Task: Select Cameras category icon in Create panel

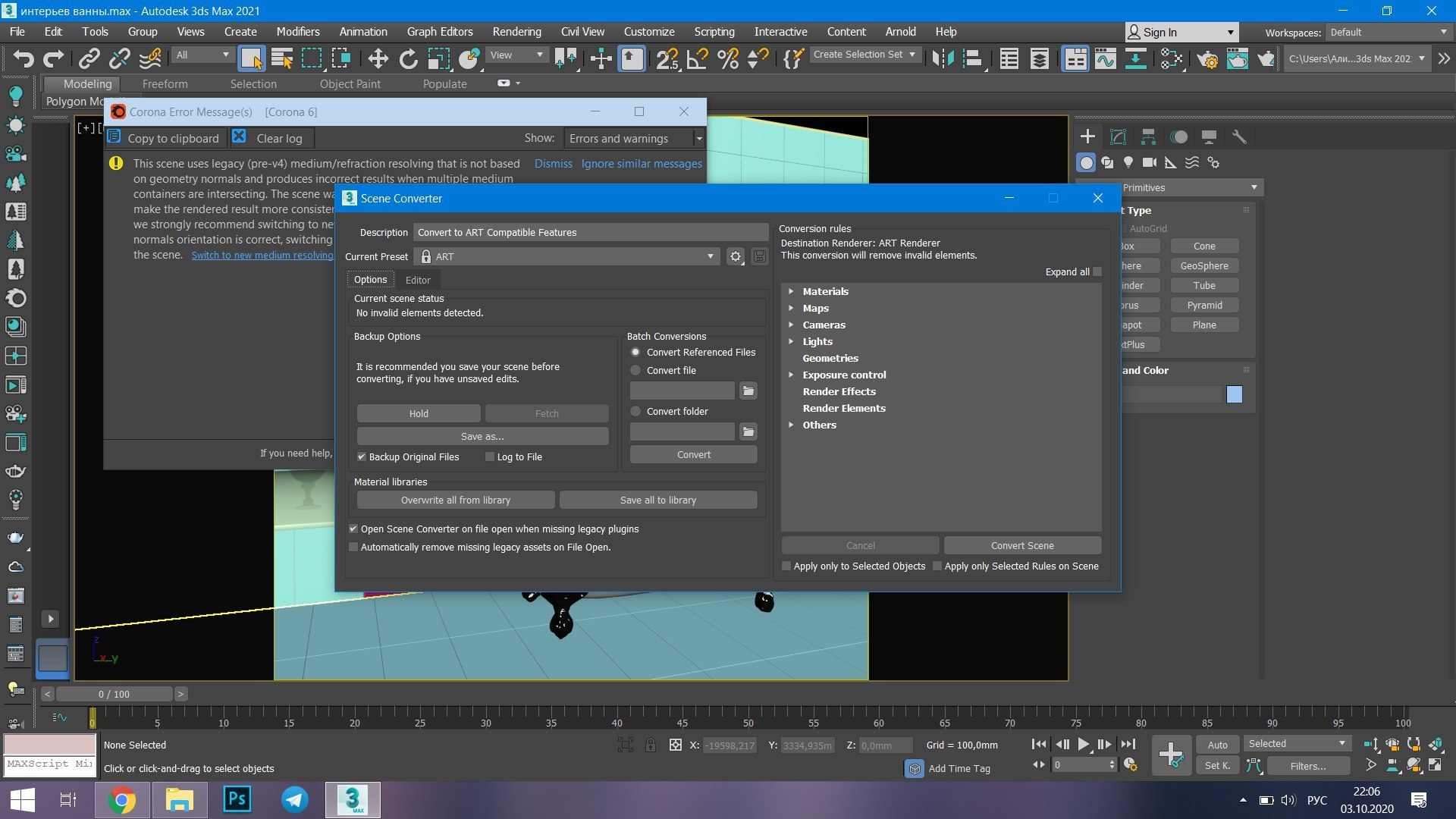Action: [1150, 162]
